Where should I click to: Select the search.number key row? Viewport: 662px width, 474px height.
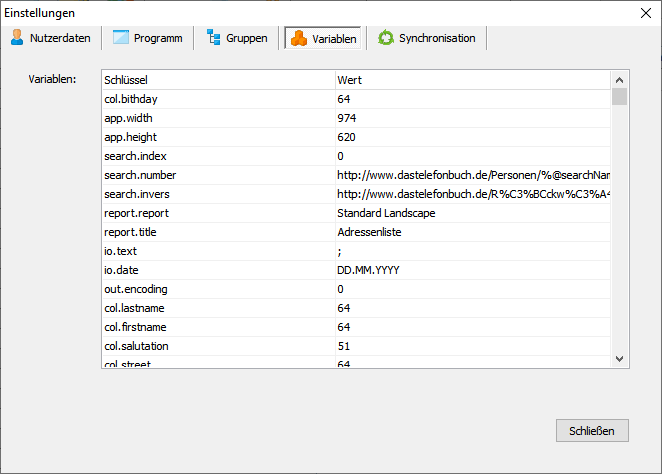[x=217, y=175]
